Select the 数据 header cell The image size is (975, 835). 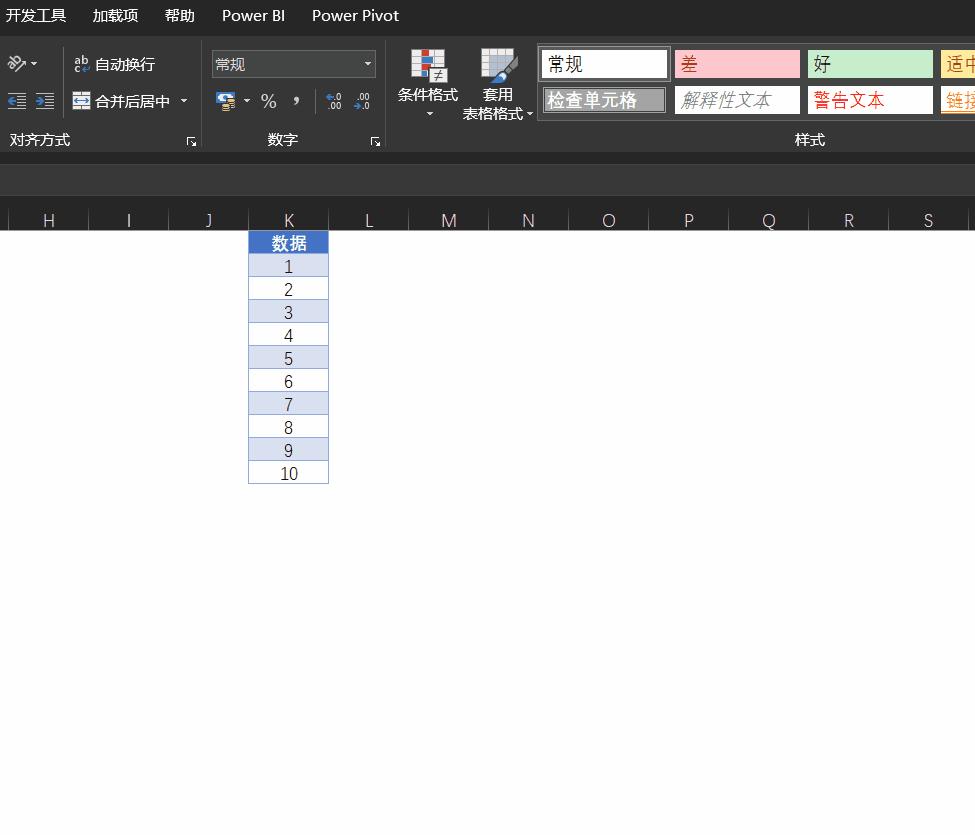[288, 243]
